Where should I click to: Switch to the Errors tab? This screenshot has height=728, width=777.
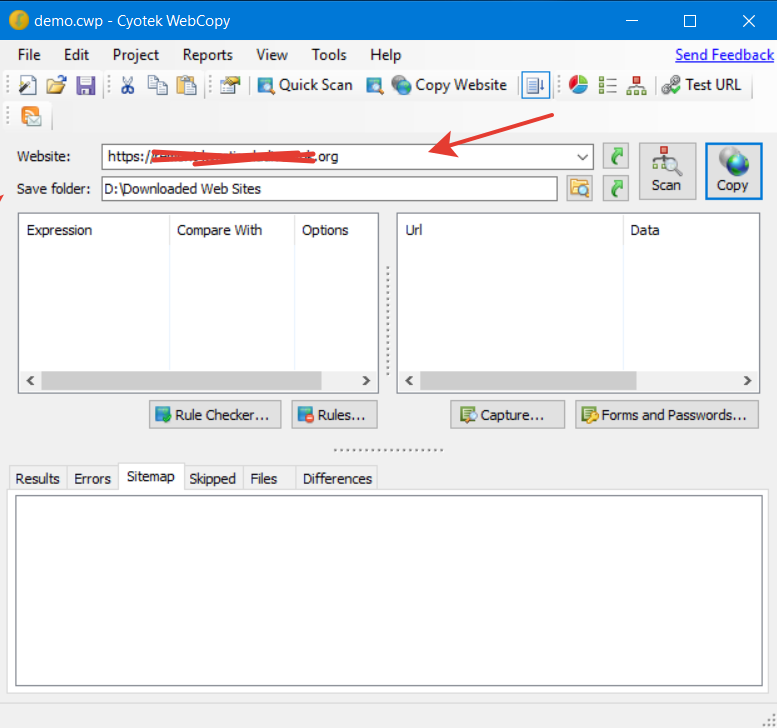(x=93, y=479)
